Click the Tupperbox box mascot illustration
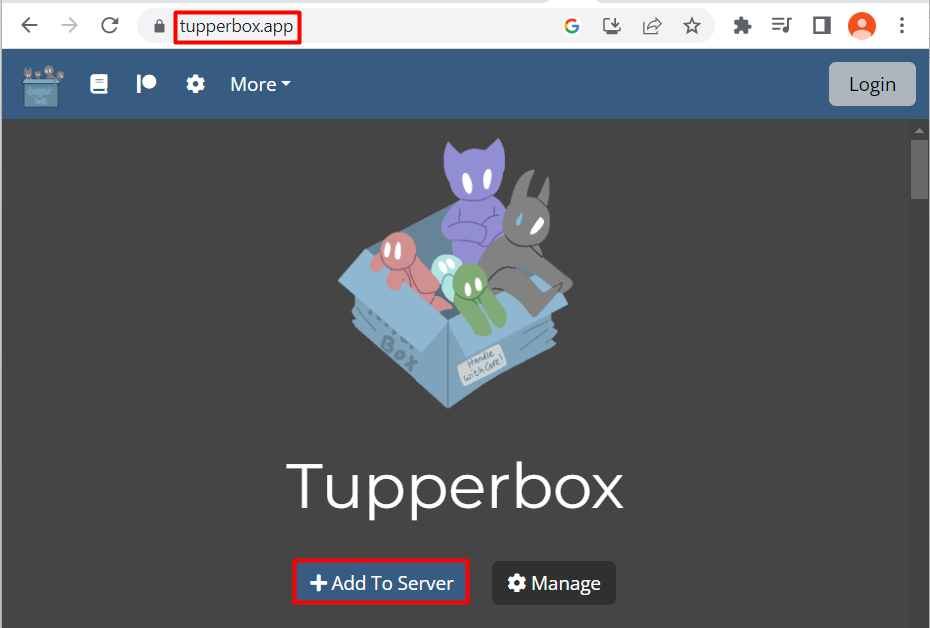Viewport: 930px width, 628px height. click(456, 273)
